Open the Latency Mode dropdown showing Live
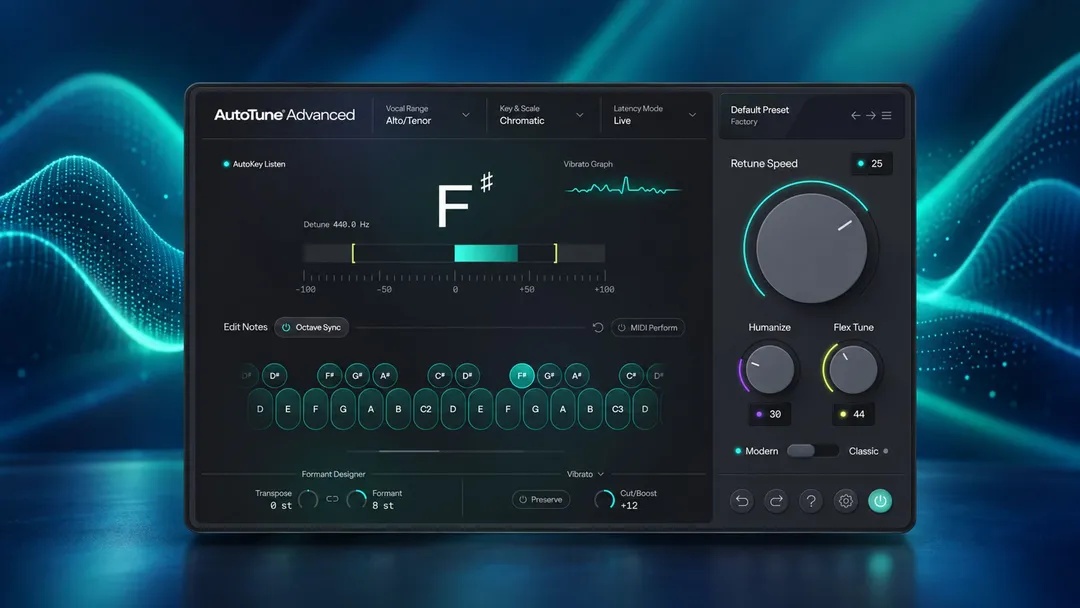 (x=655, y=115)
